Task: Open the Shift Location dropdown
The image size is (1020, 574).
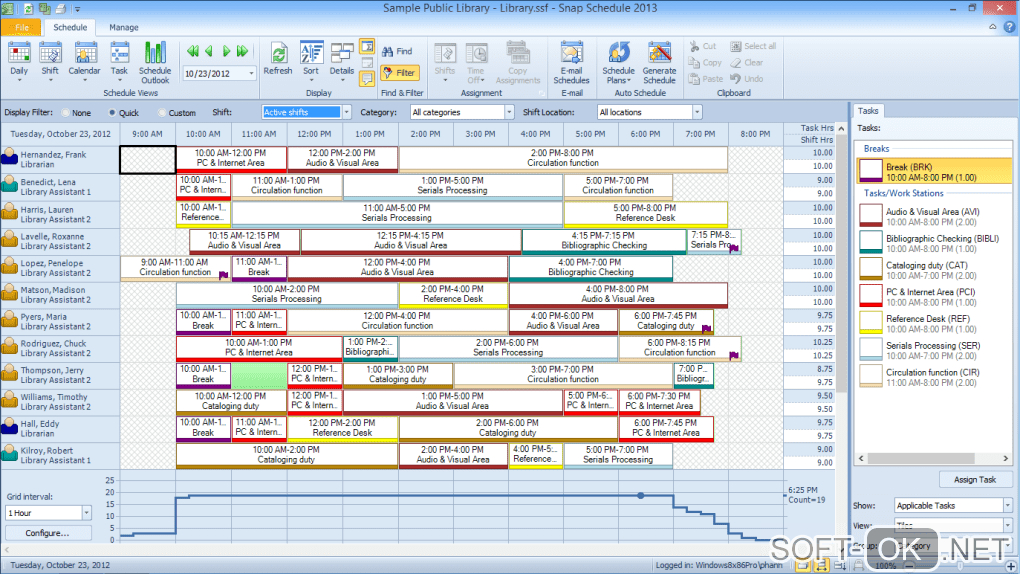Action: pos(697,112)
